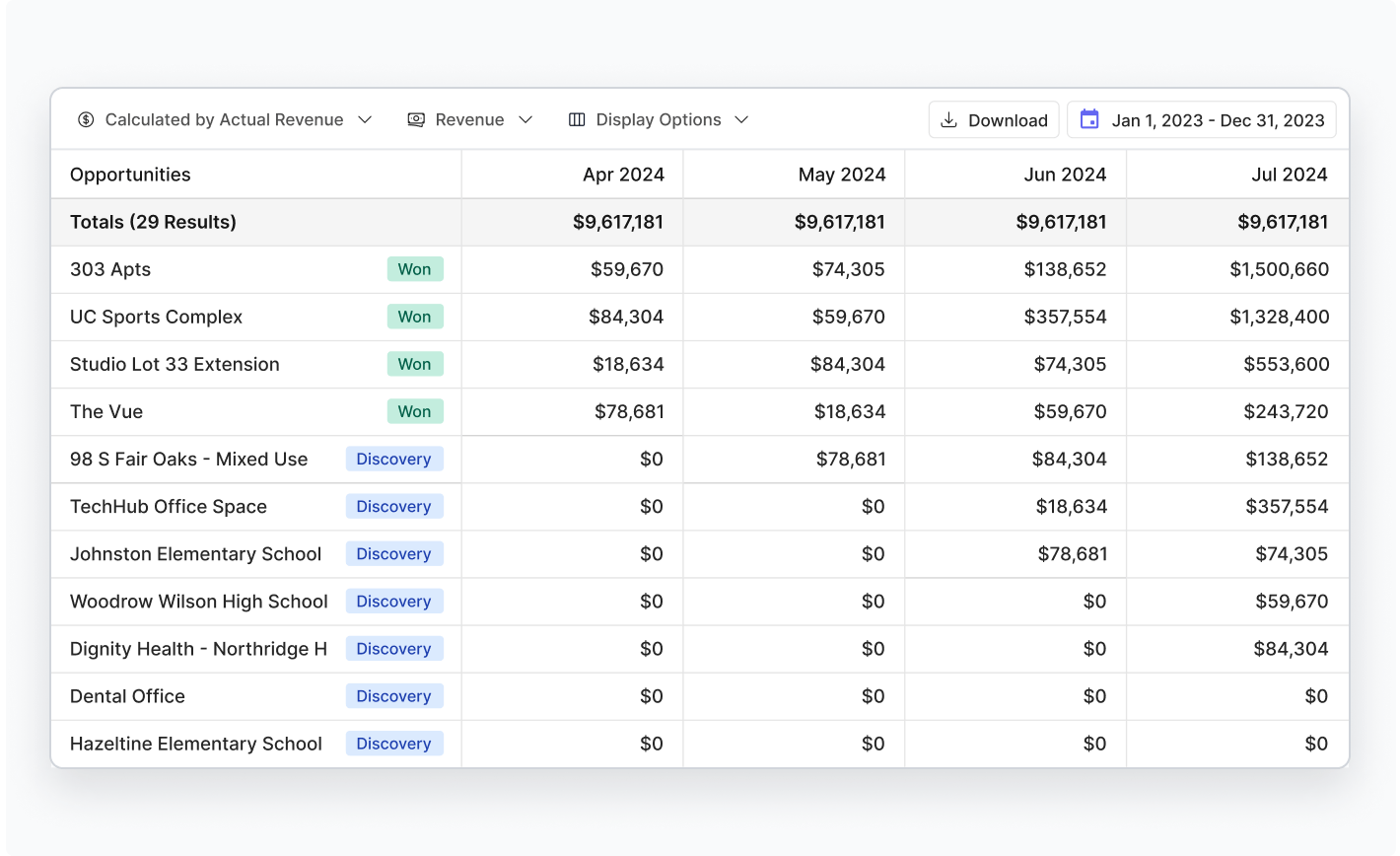Select the UC Sports Complex opportunity
1400x856 pixels.
[156, 317]
